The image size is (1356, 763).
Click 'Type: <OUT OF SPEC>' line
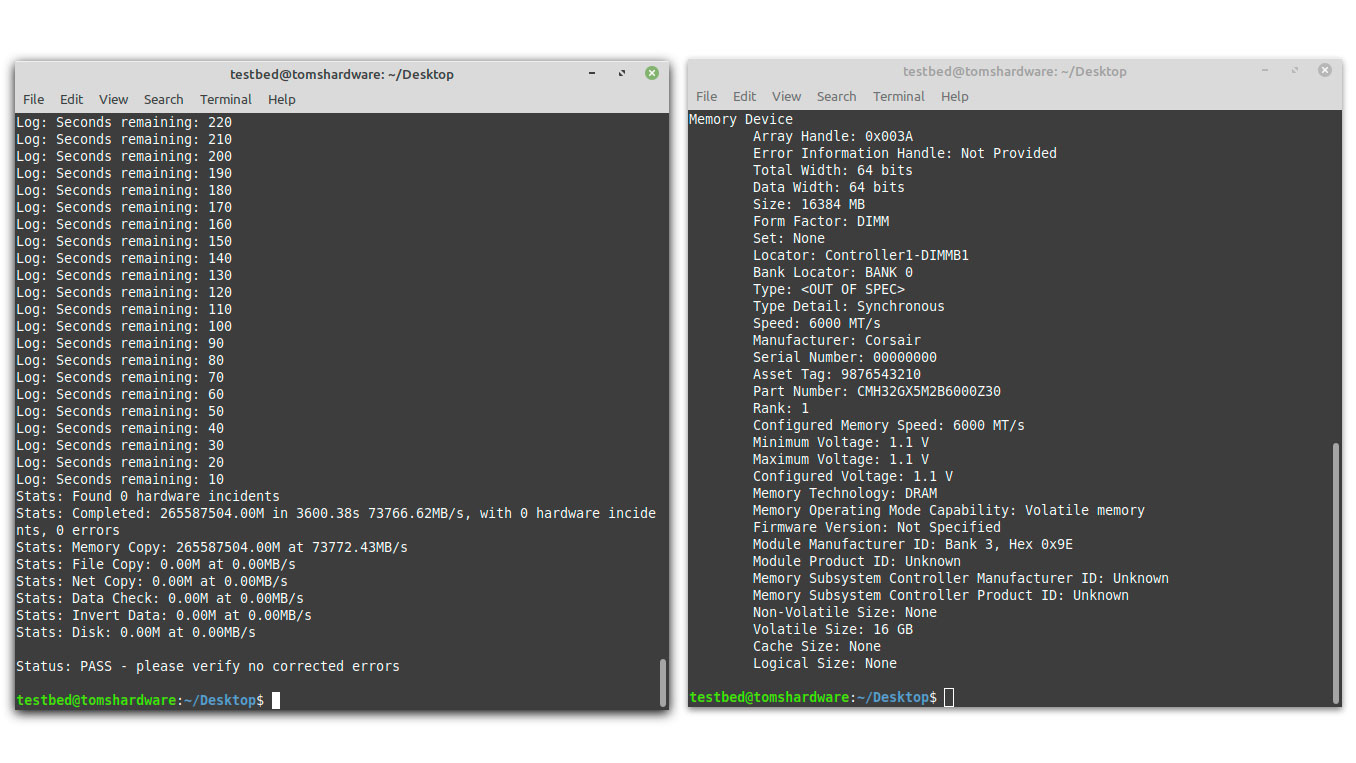pyautogui.click(x=829, y=289)
